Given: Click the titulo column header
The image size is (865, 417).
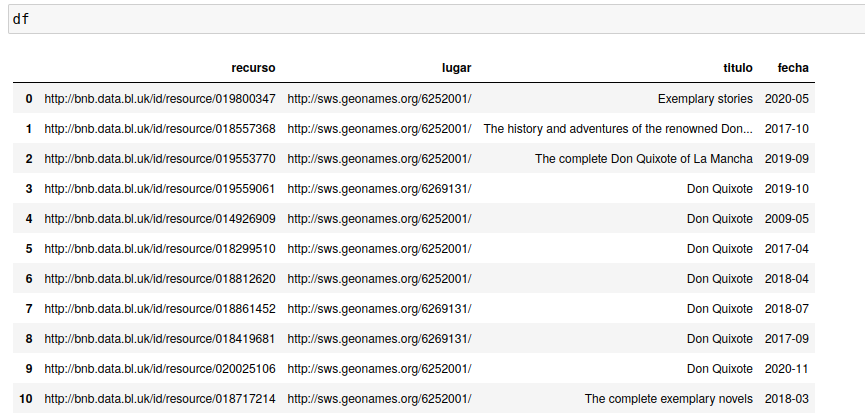Looking at the screenshot, I should click(737, 68).
